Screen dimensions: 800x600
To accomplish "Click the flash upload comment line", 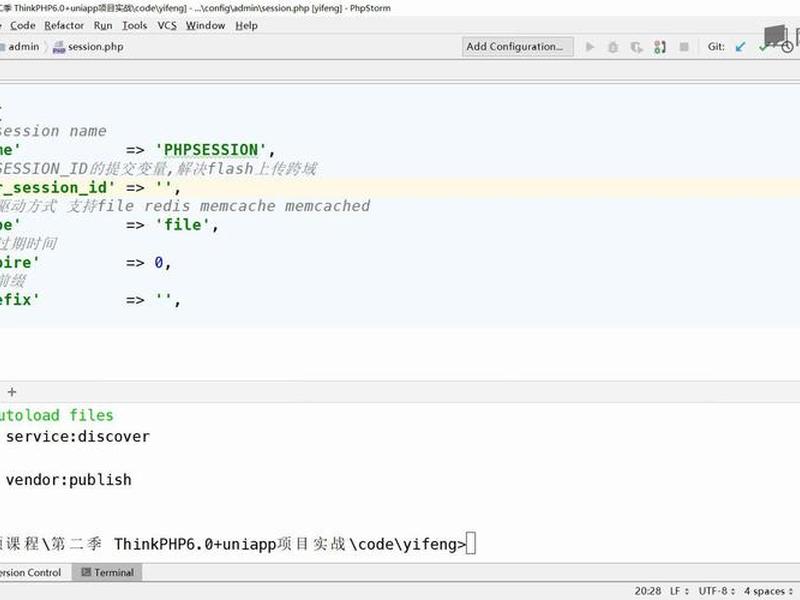I will (x=158, y=168).
